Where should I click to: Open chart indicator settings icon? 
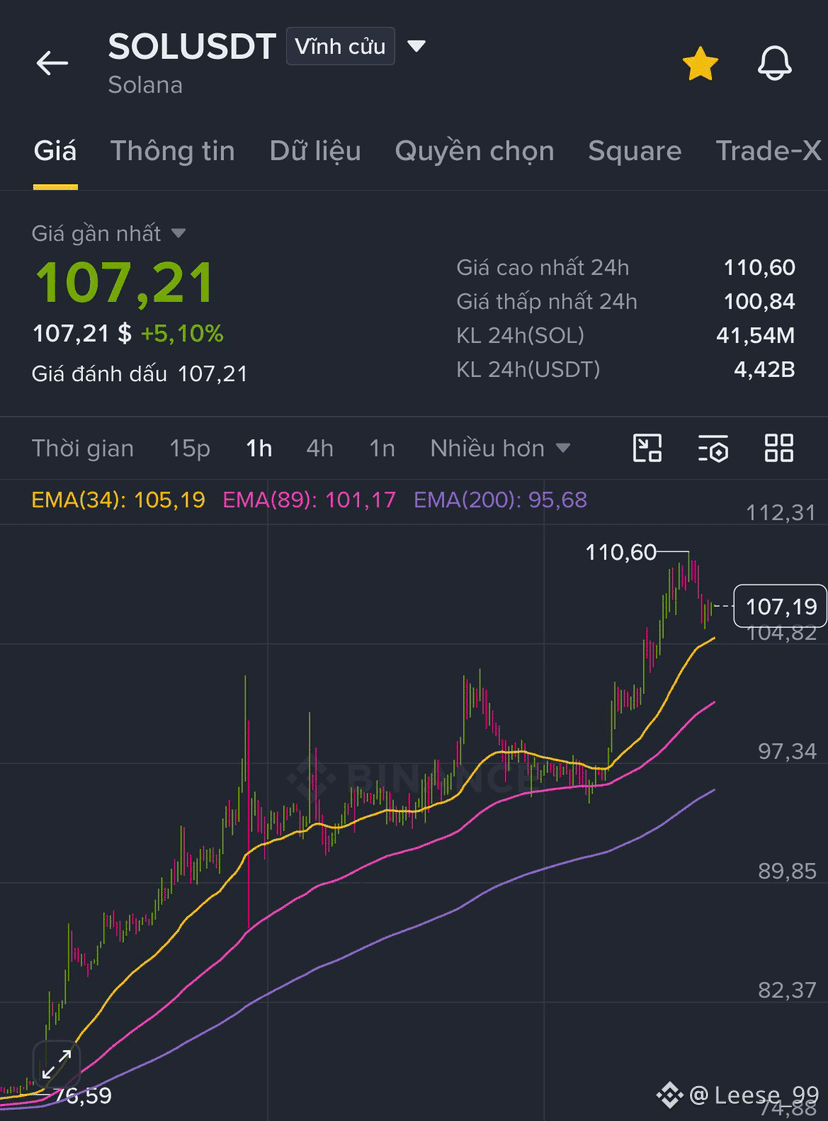713,448
